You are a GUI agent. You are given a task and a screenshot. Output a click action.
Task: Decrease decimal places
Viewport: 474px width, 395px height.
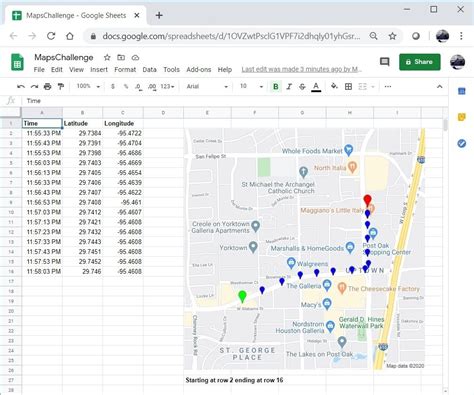[x=138, y=87]
